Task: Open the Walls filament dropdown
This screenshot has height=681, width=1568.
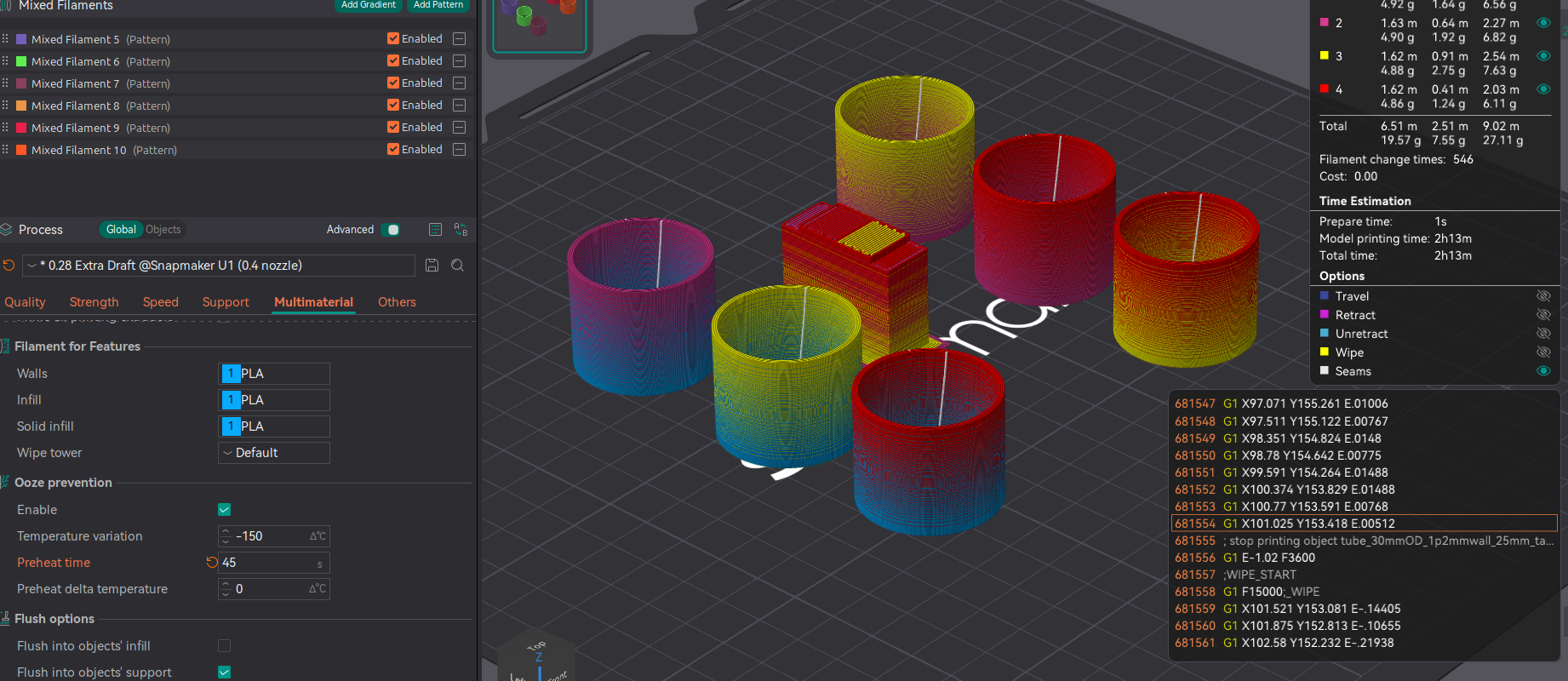Action: point(274,374)
